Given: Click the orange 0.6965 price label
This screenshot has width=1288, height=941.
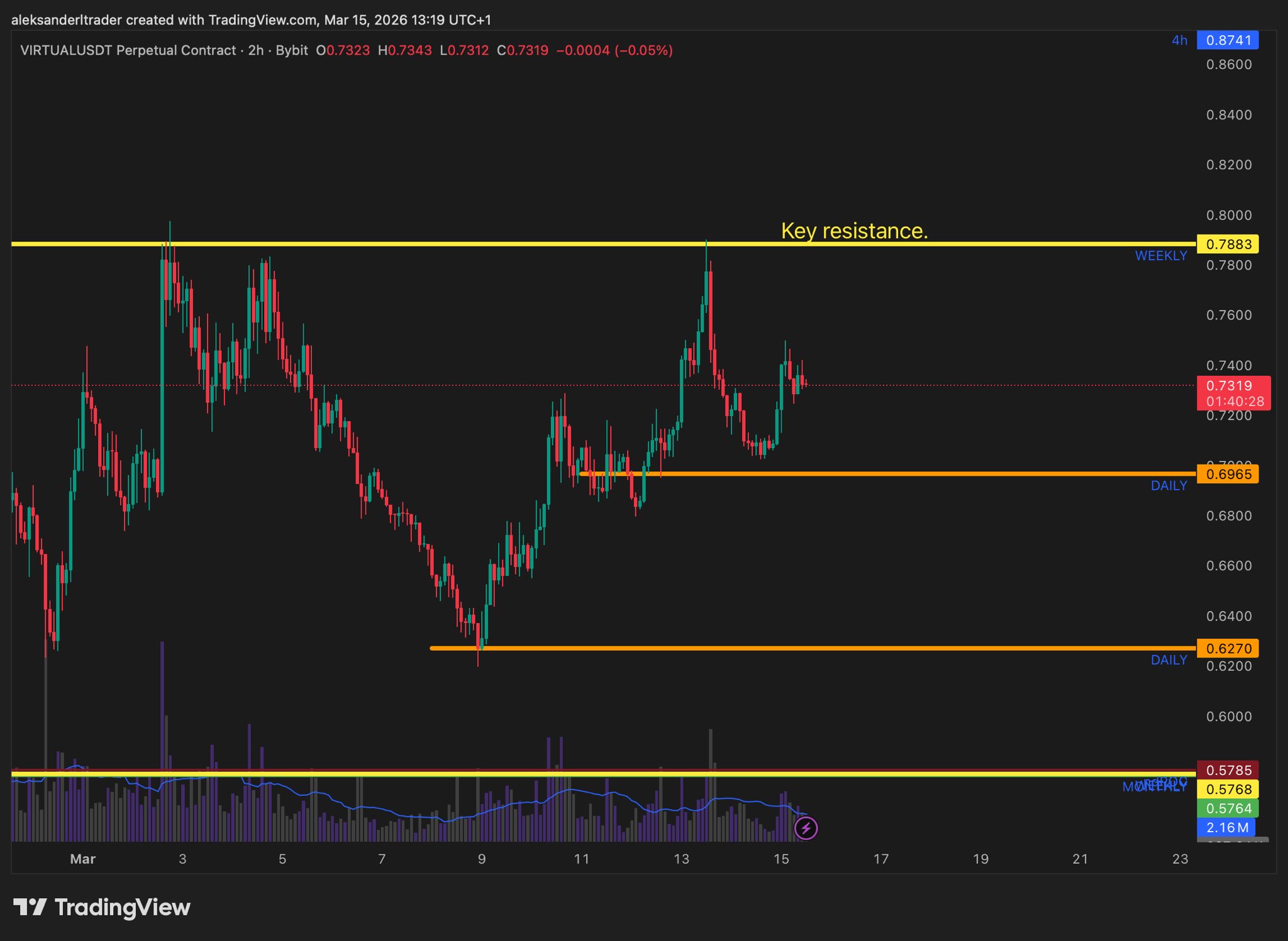Looking at the screenshot, I should point(1228,474).
